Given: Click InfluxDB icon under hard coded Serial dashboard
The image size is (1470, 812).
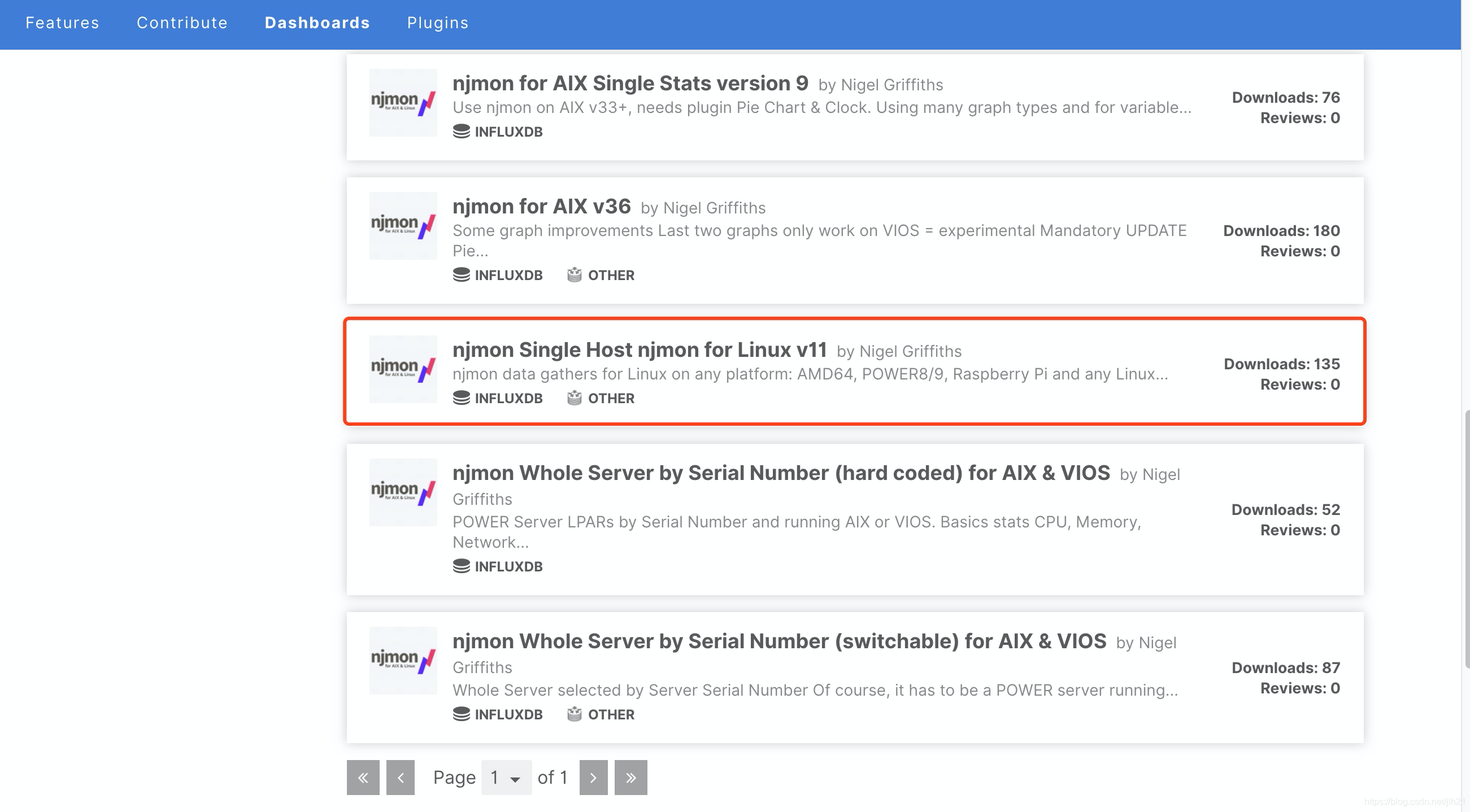Looking at the screenshot, I should [461, 566].
